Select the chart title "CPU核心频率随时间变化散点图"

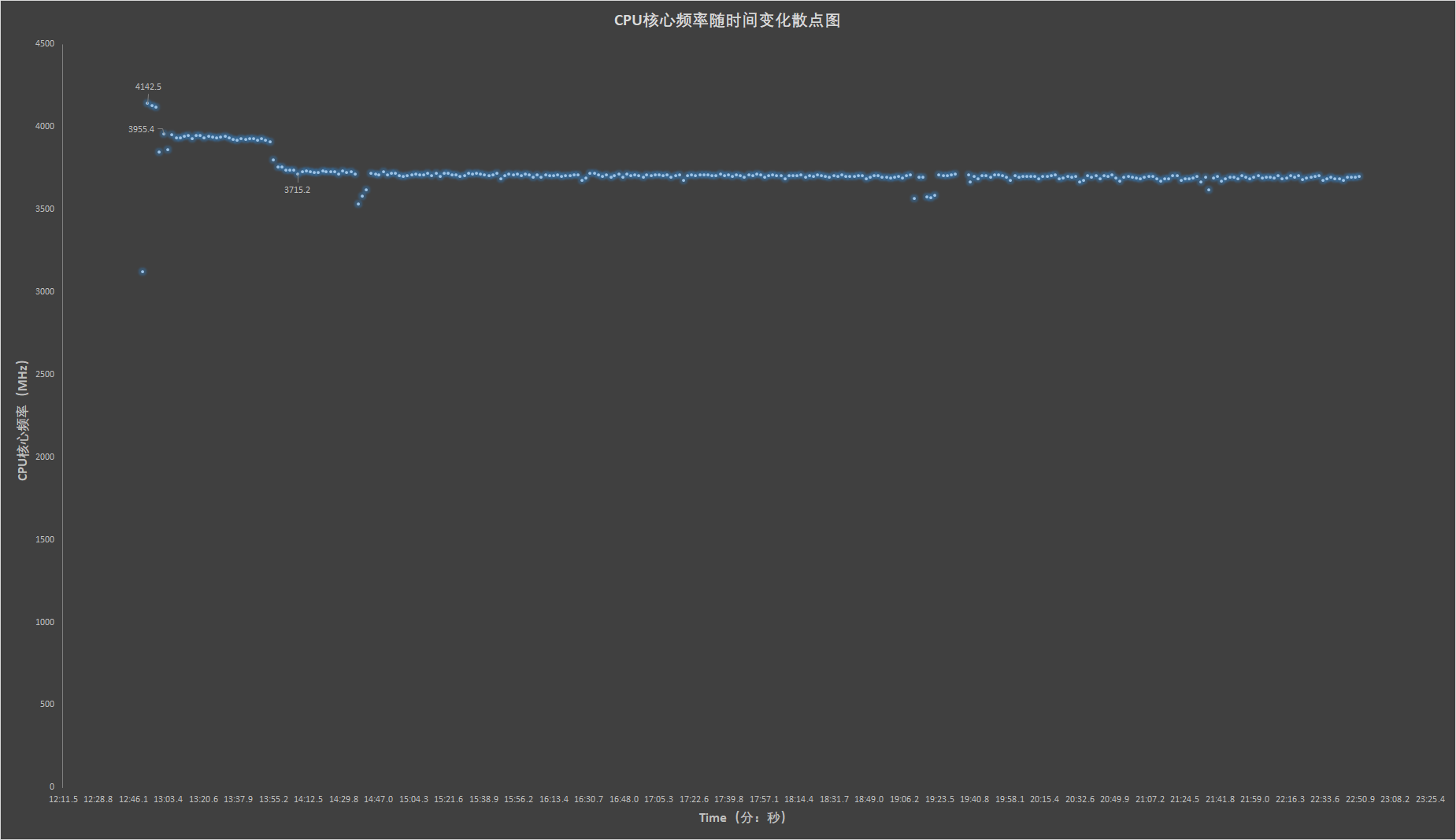pyautogui.click(x=727, y=20)
